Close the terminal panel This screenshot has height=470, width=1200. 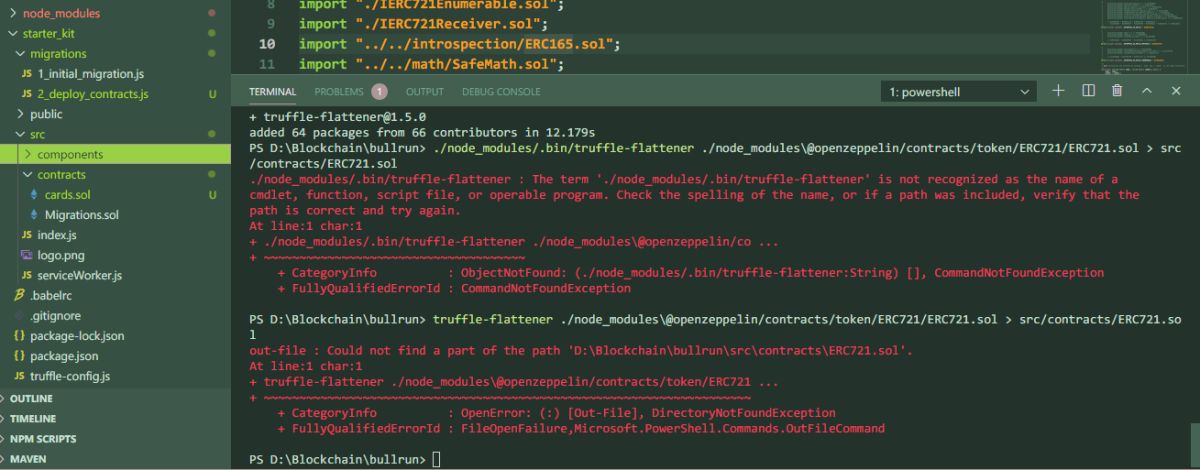tap(1175, 91)
